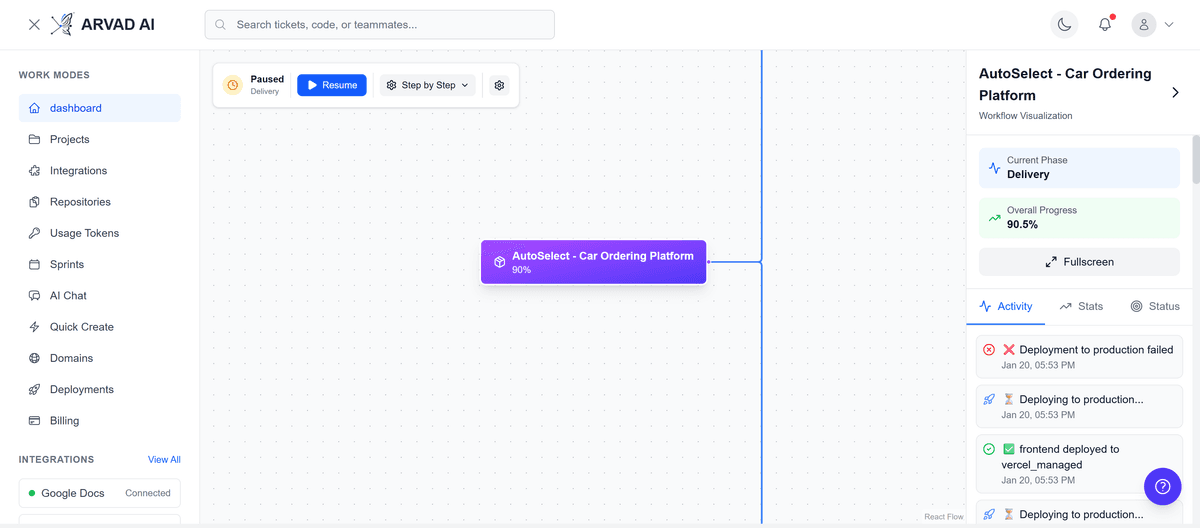
Task: Click the Billing card icon
Action: [x=34, y=421]
